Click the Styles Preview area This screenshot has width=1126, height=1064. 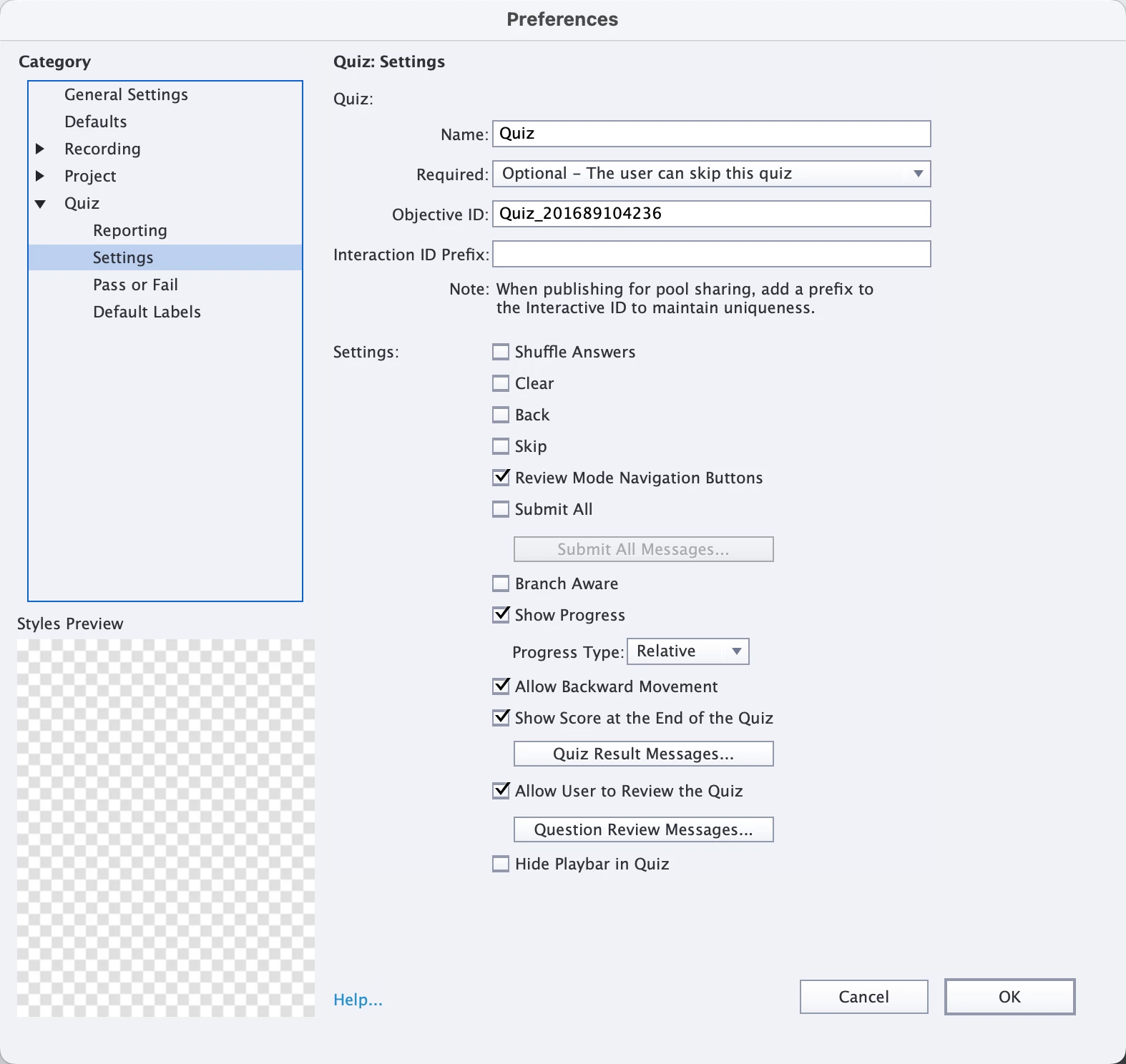pyautogui.click(x=166, y=828)
